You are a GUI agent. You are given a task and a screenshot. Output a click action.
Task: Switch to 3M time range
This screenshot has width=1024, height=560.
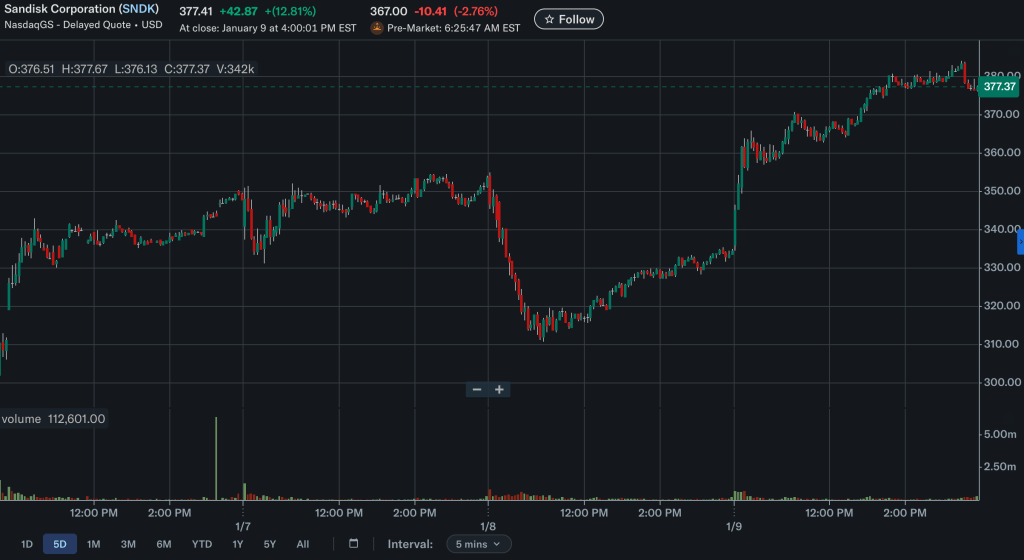point(128,544)
